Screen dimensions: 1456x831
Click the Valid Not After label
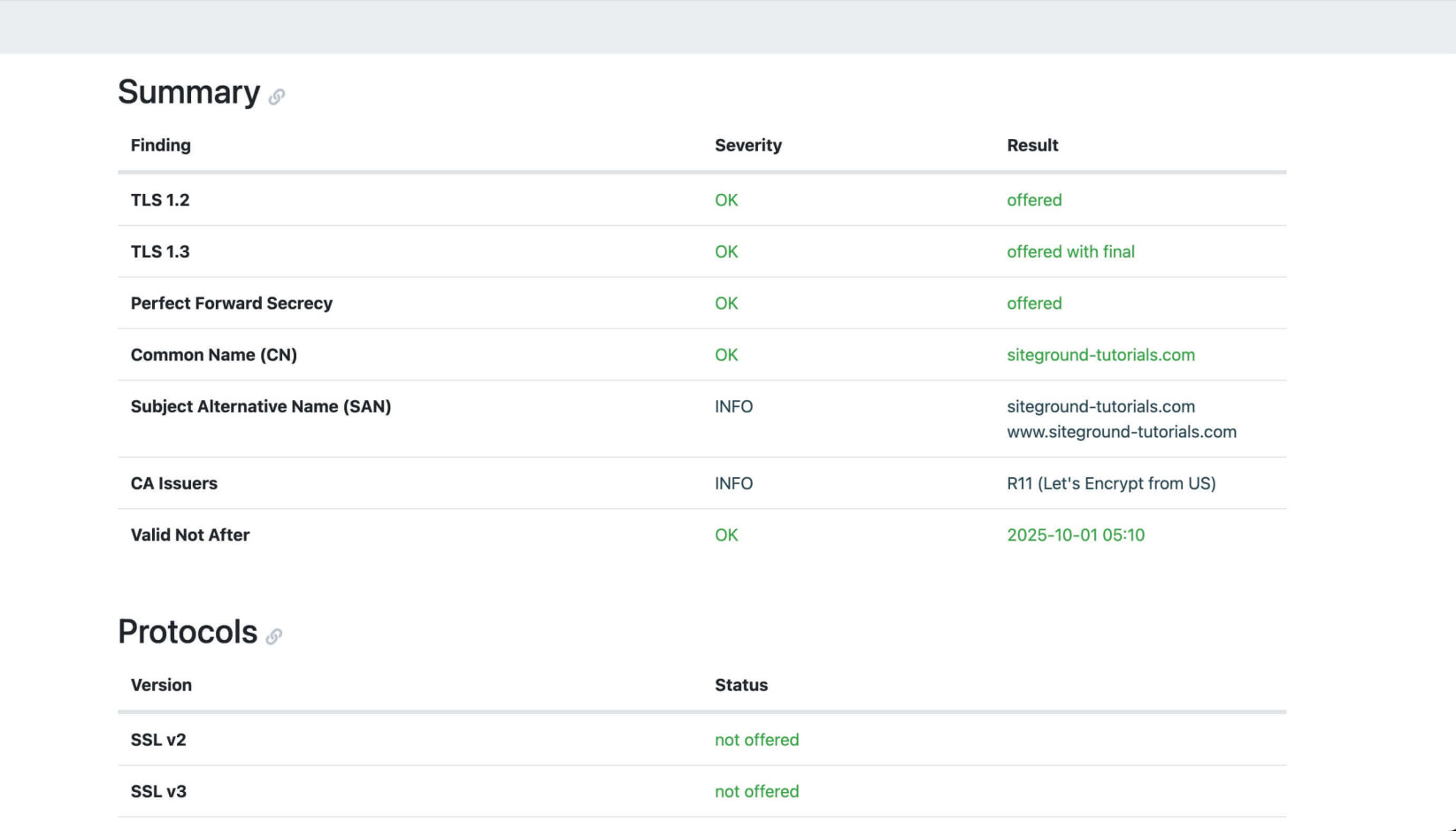190,535
